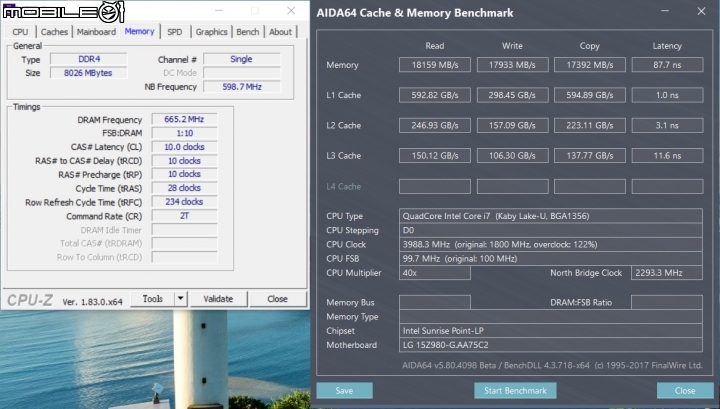Click the memory Size value 8026 MBytes
Viewport: 720px width, 409px height.
89,73
